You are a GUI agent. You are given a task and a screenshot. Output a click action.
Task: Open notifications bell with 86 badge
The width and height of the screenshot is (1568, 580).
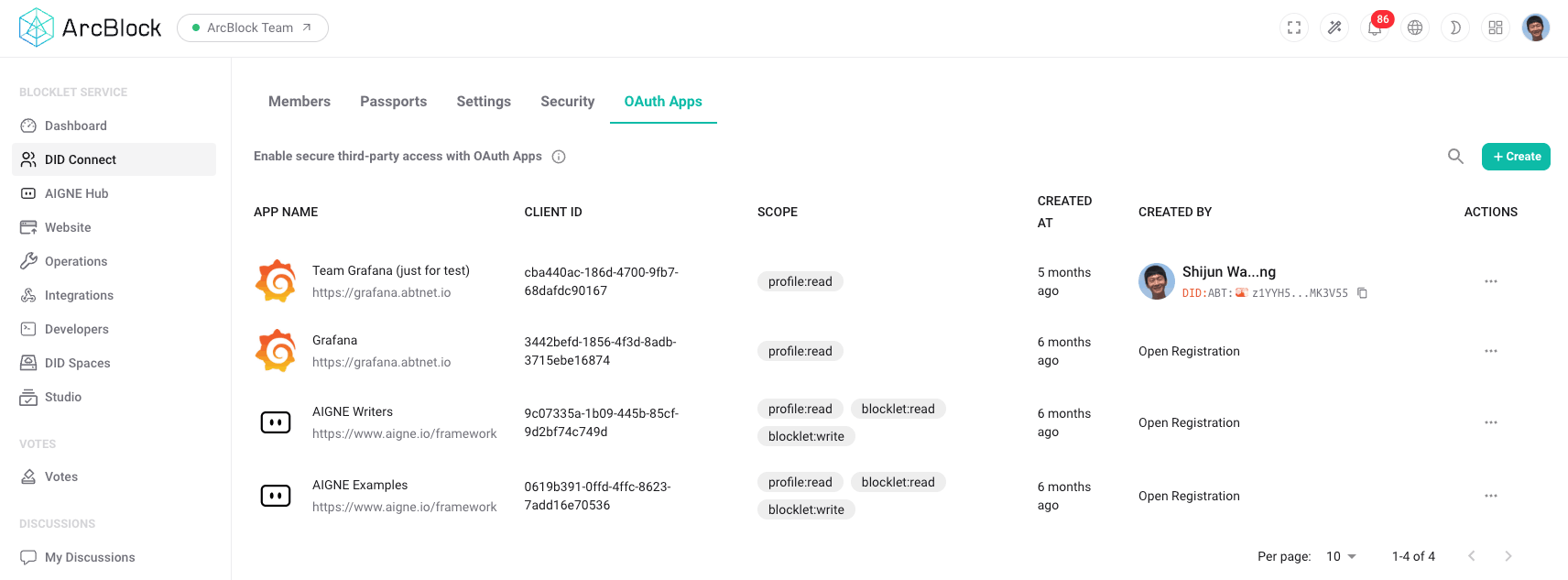point(1376,27)
